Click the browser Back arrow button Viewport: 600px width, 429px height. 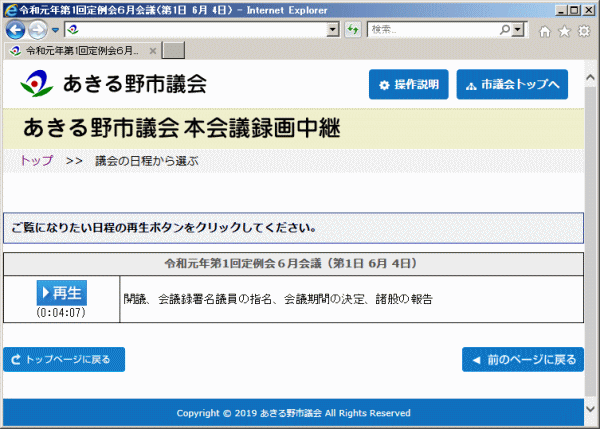(16, 30)
